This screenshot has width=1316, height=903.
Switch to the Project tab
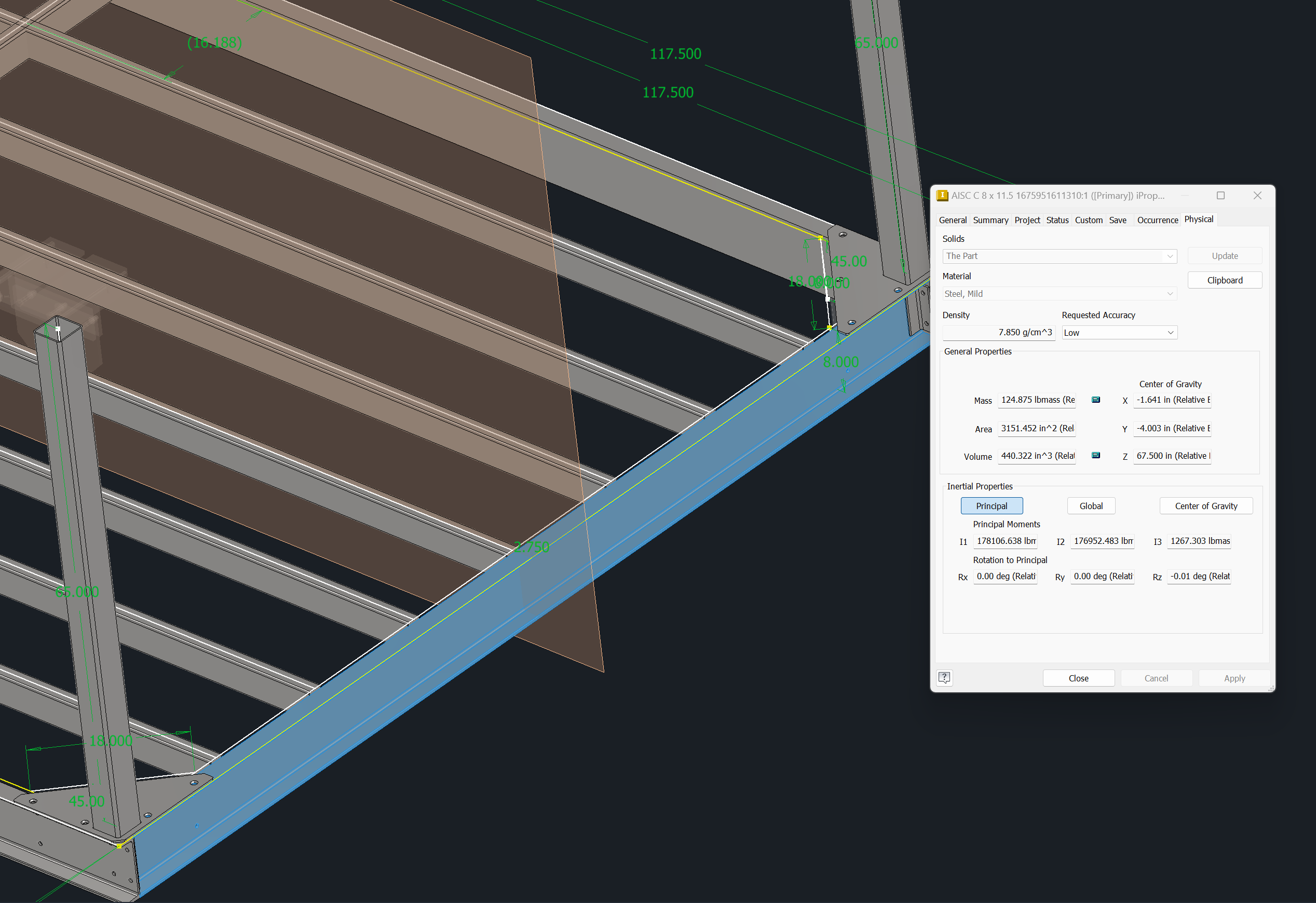click(x=1027, y=220)
